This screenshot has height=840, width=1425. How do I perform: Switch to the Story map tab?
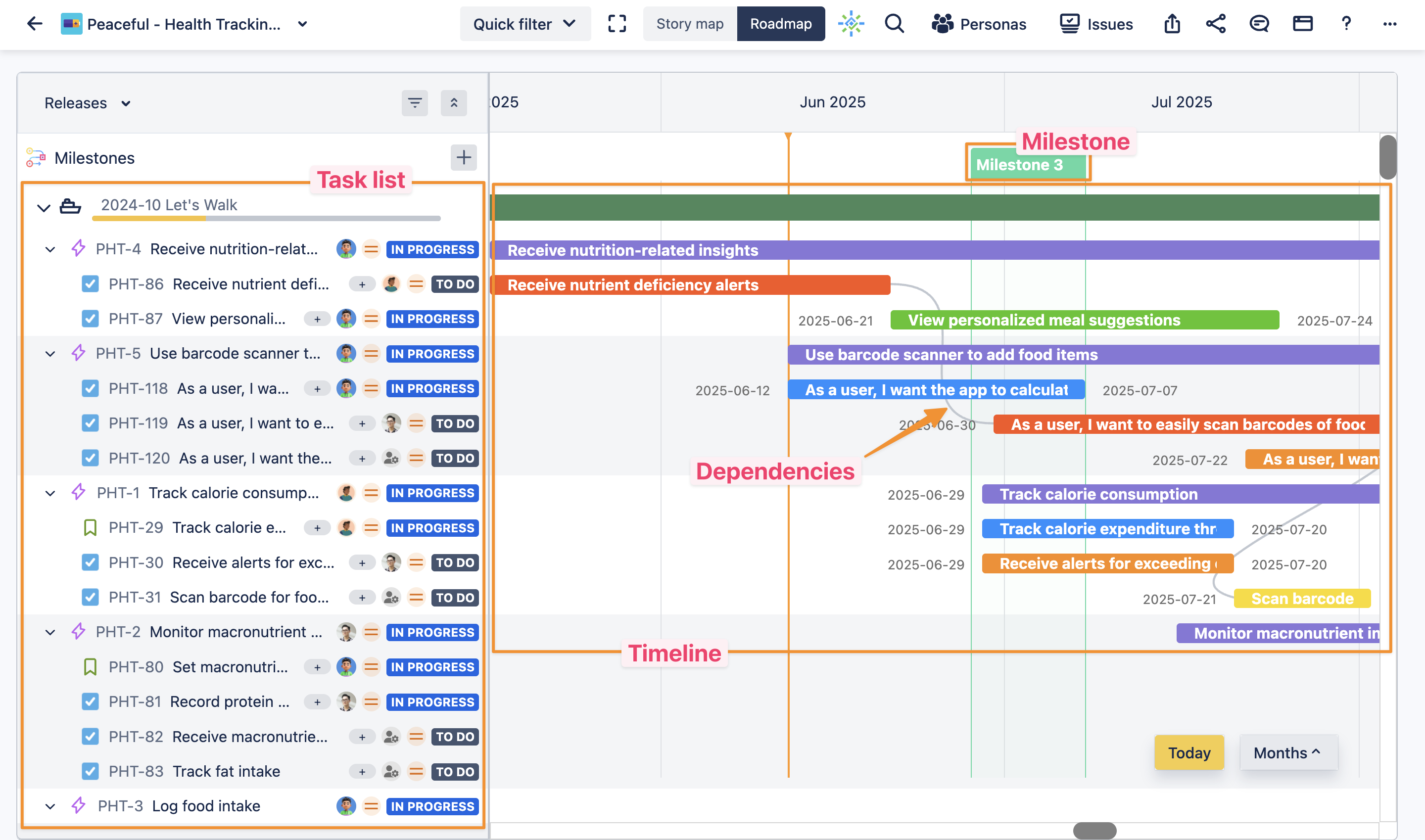690,24
